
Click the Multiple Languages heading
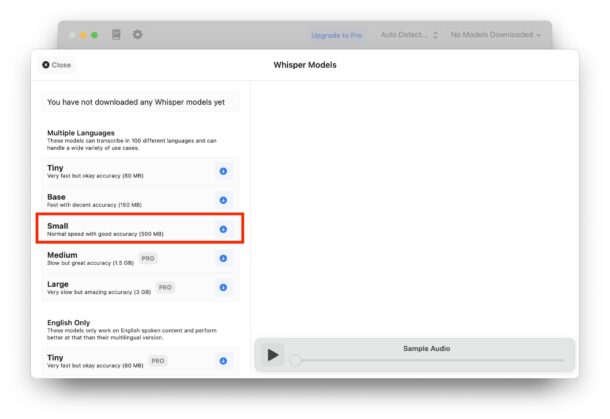pyautogui.click(x=81, y=133)
